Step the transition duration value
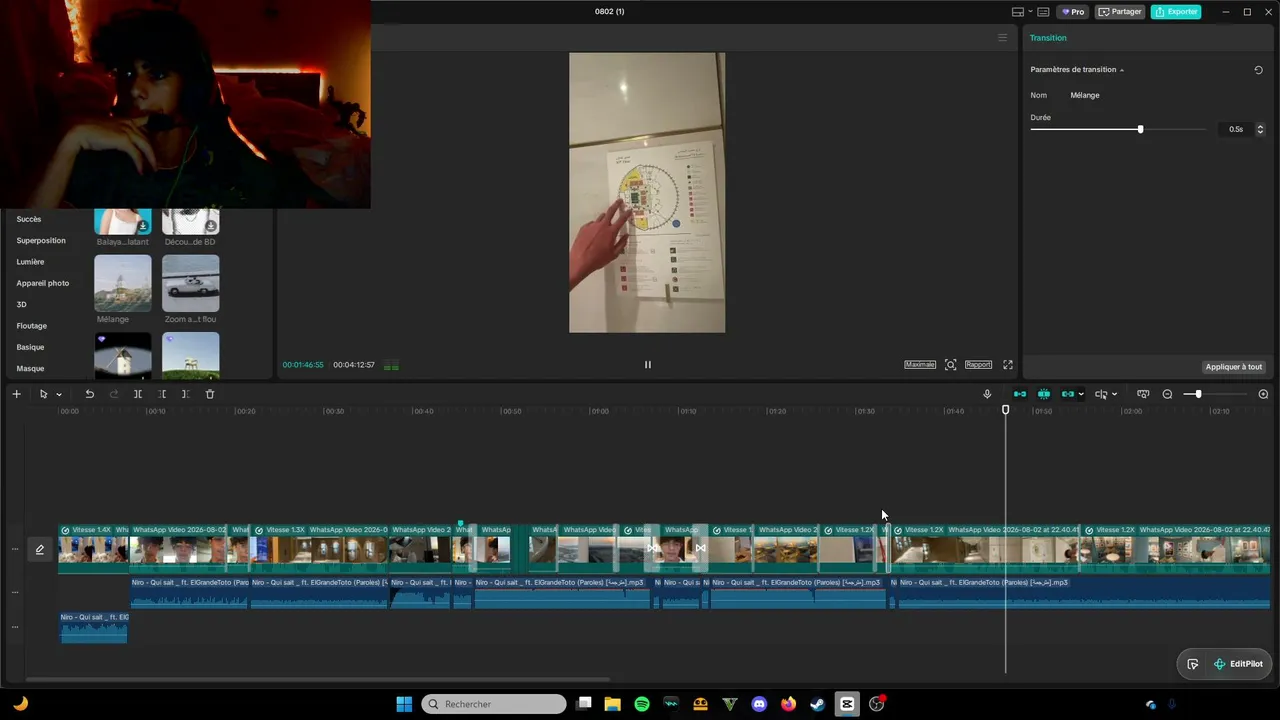The height and width of the screenshot is (720, 1280). point(1260,129)
